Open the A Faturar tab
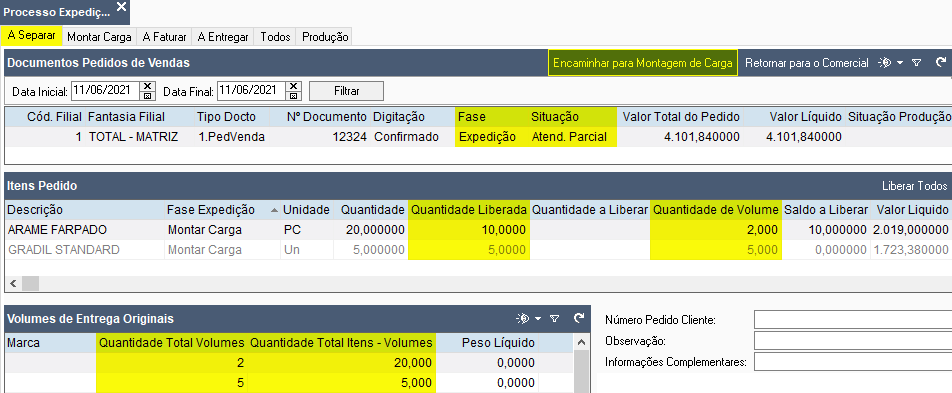 tap(165, 36)
